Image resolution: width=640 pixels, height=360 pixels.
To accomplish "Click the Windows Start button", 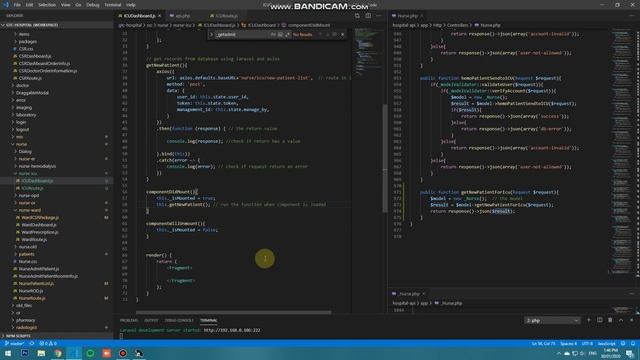I will (x=8, y=353).
